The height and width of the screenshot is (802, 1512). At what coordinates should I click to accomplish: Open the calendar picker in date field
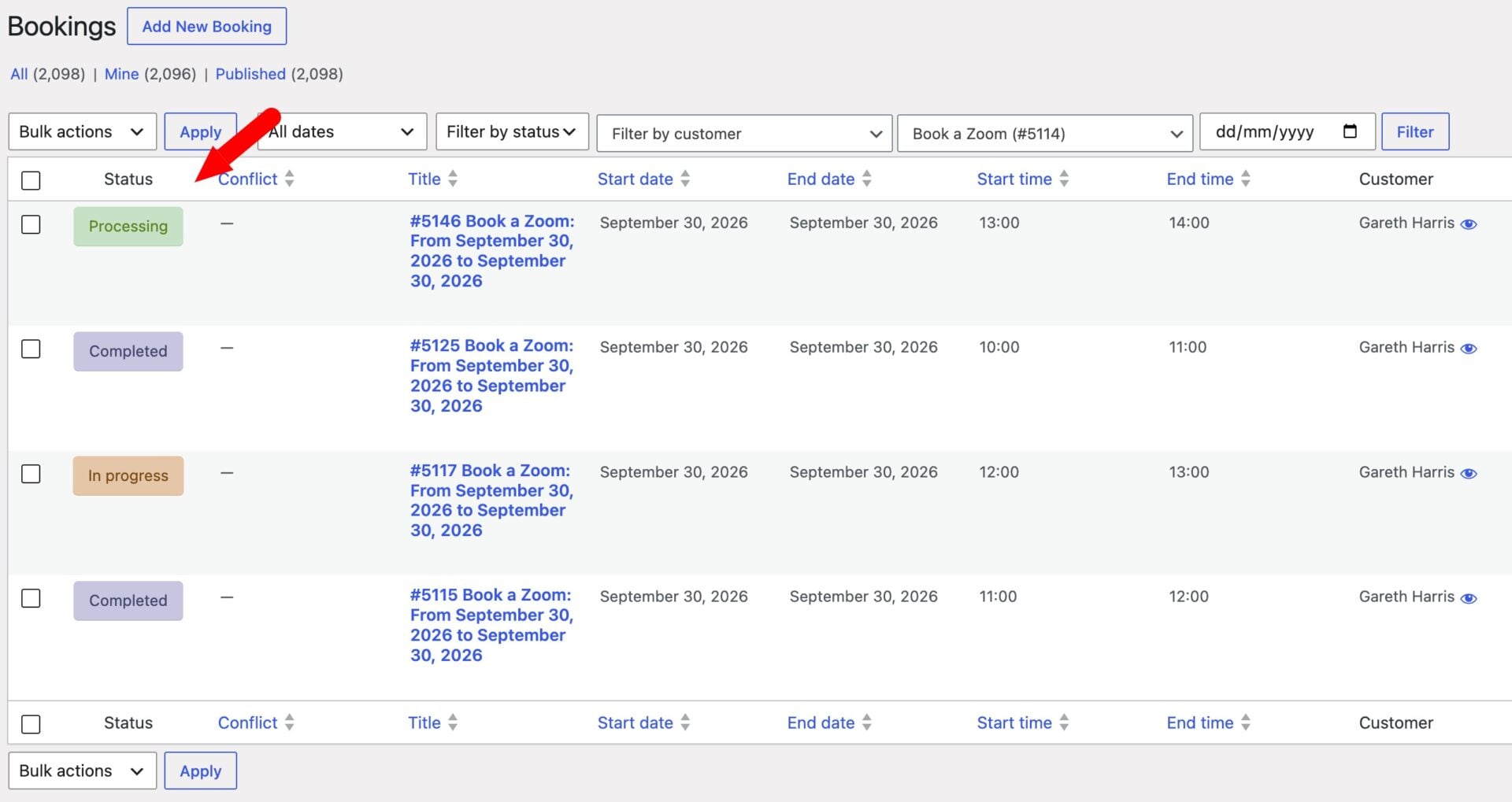(x=1350, y=131)
